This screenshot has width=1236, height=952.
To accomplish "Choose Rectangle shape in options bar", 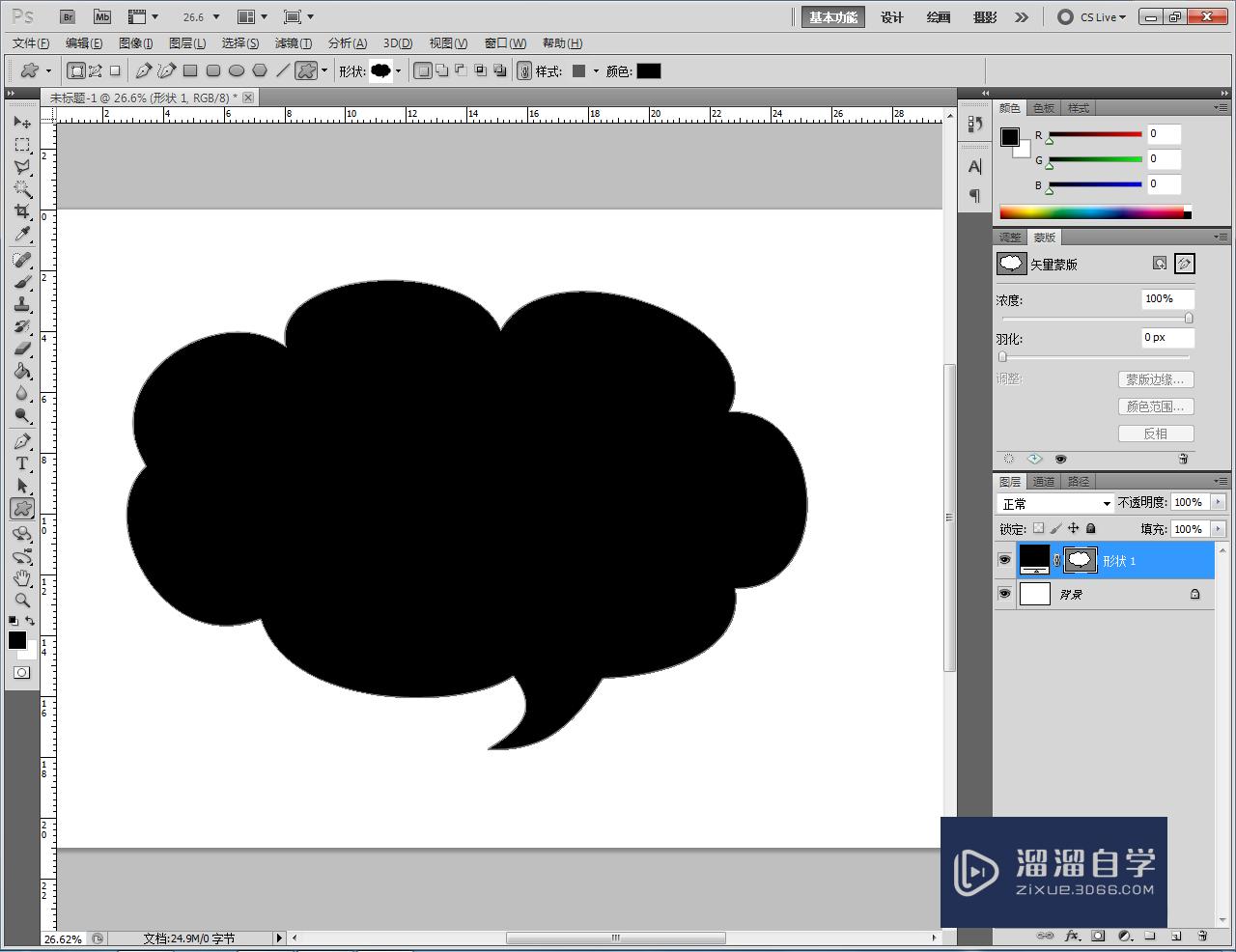I will coord(190,70).
